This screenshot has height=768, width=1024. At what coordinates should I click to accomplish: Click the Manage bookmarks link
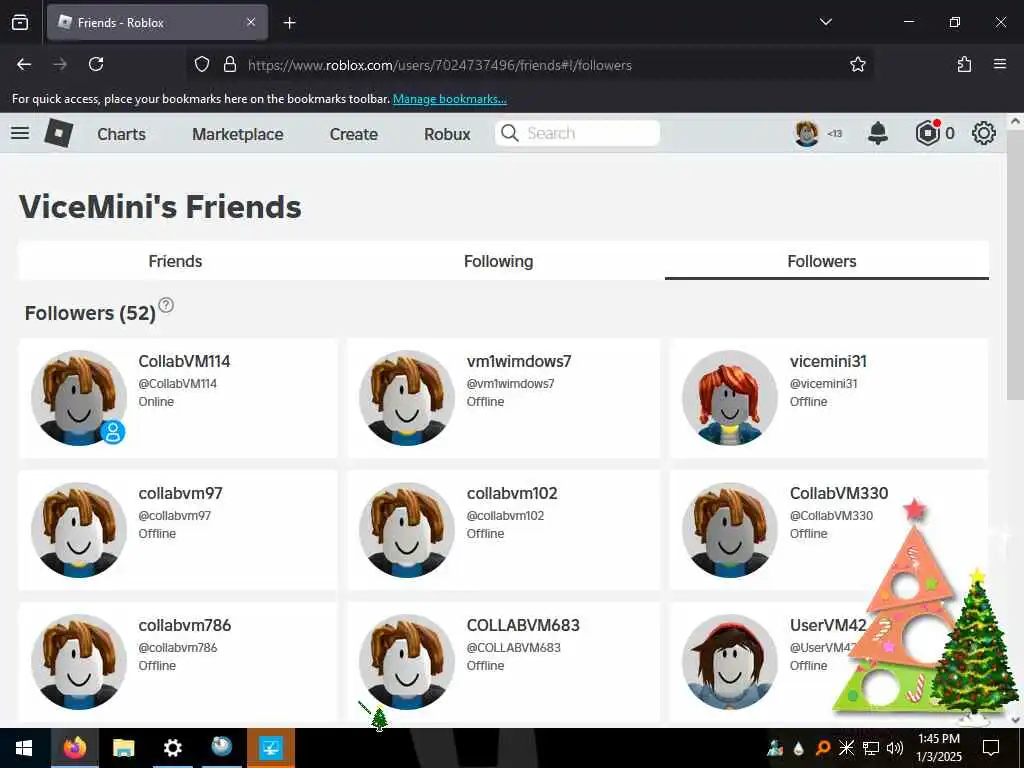coord(449,99)
